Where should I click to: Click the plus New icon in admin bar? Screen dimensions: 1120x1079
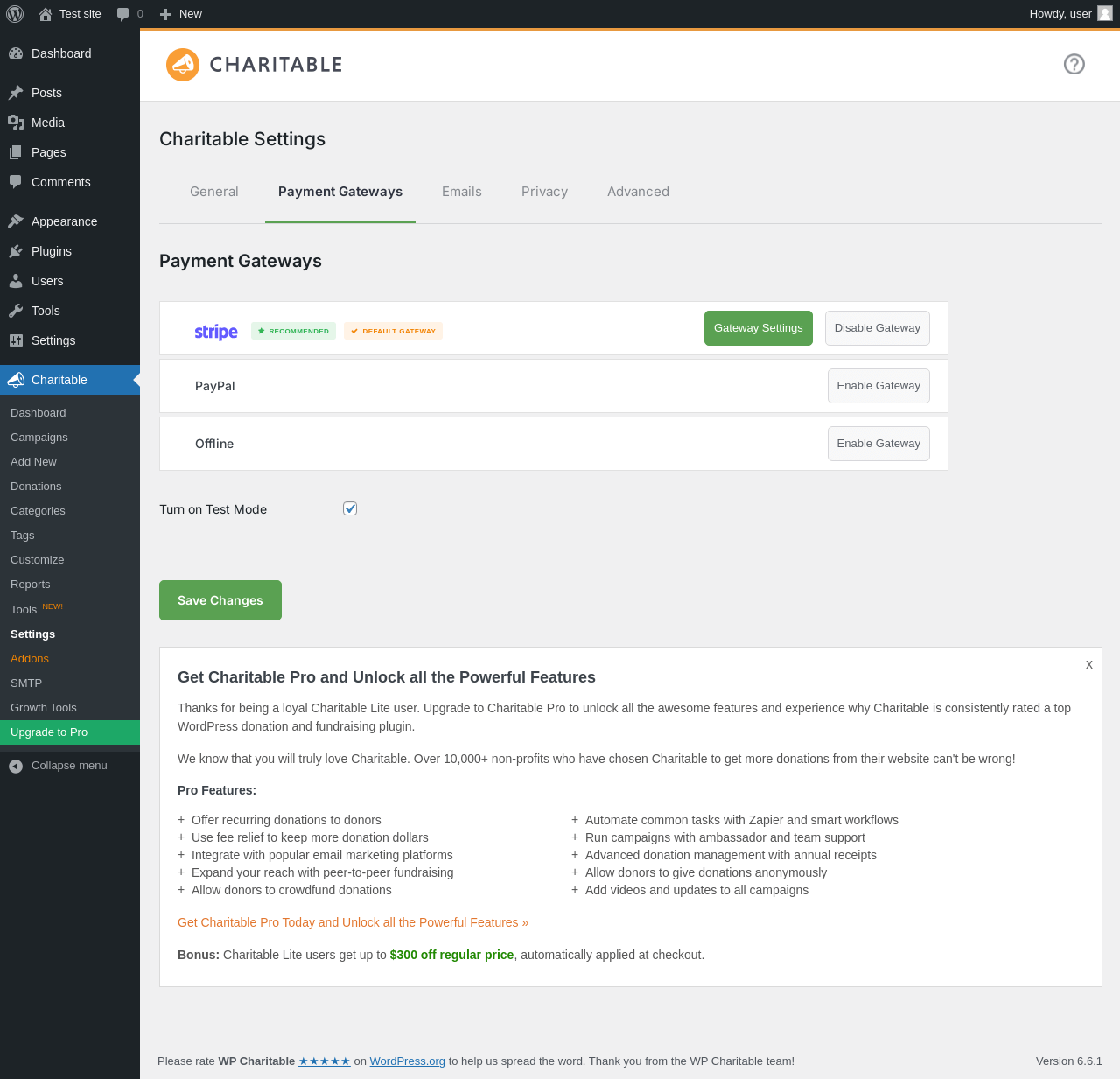(x=165, y=14)
